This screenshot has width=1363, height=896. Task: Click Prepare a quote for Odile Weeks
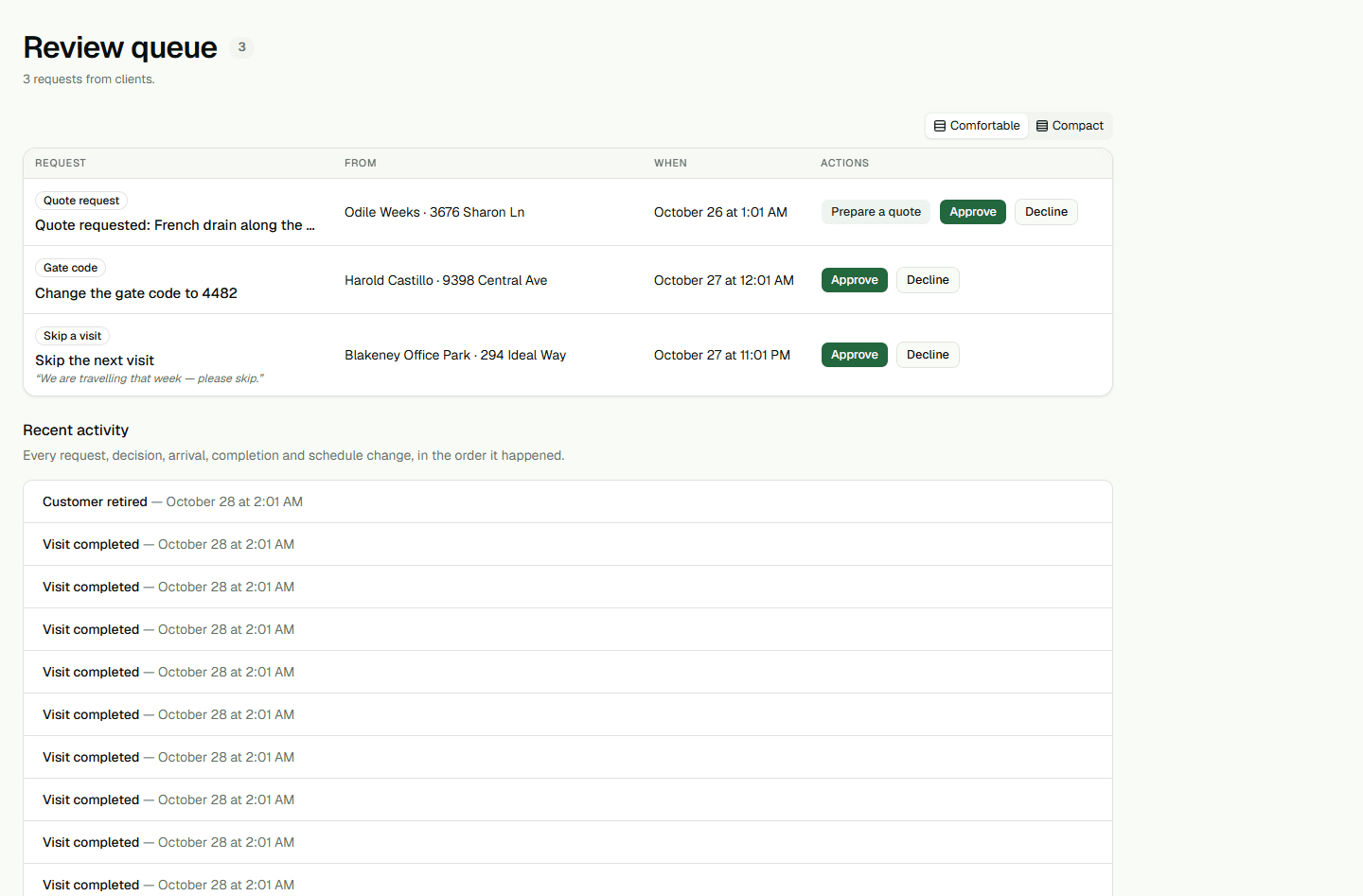tap(876, 212)
